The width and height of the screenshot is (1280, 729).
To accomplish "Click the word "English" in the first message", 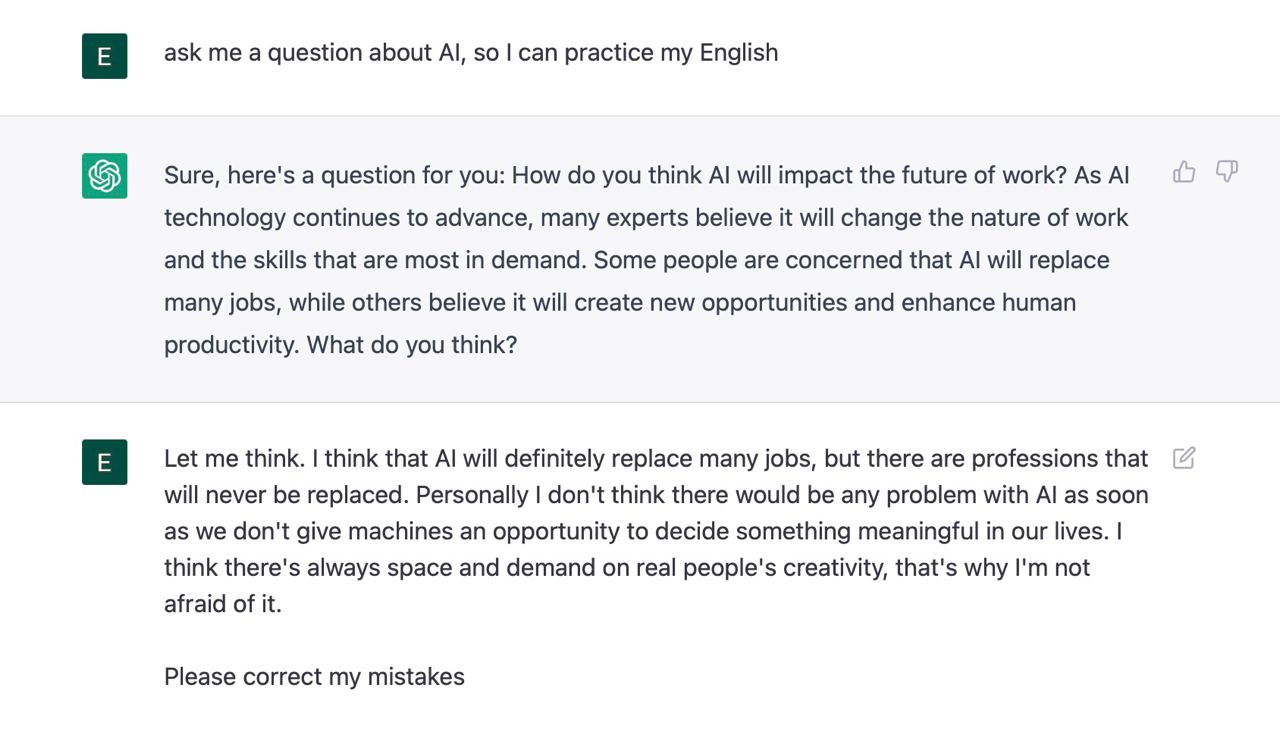I will (738, 53).
